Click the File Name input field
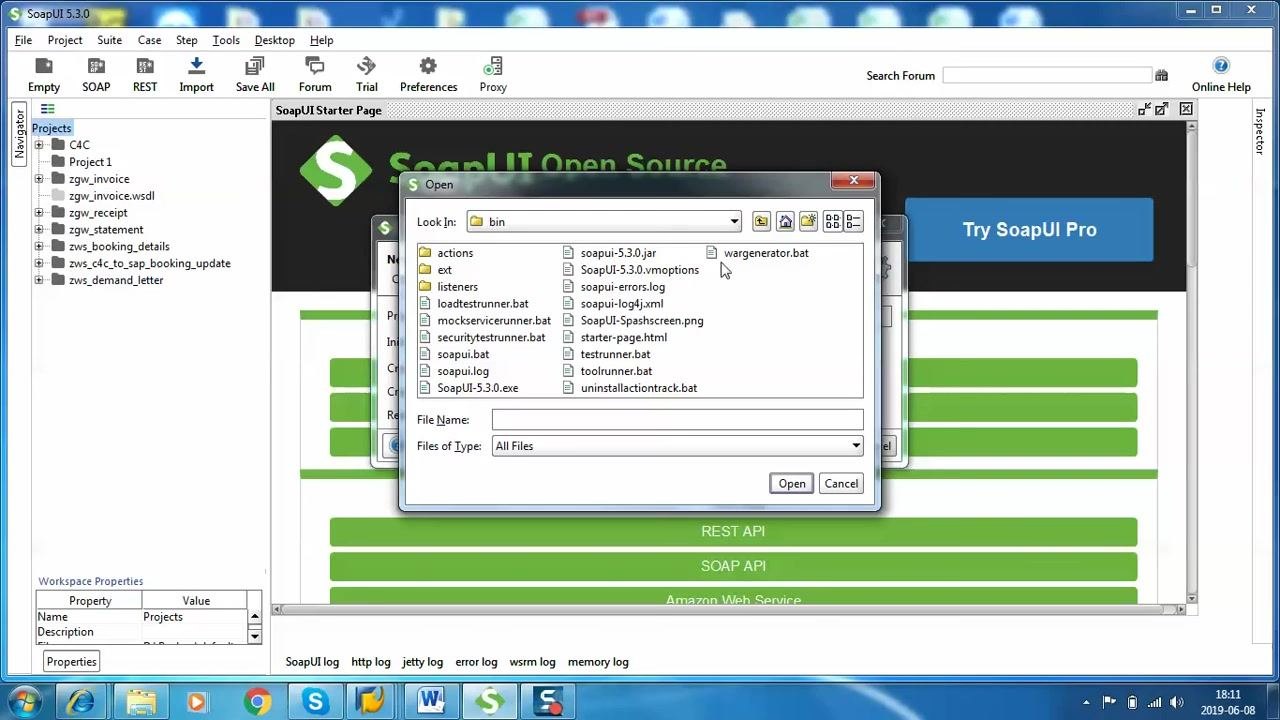Image resolution: width=1280 pixels, height=720 pixels. click(x=677, y=420)
